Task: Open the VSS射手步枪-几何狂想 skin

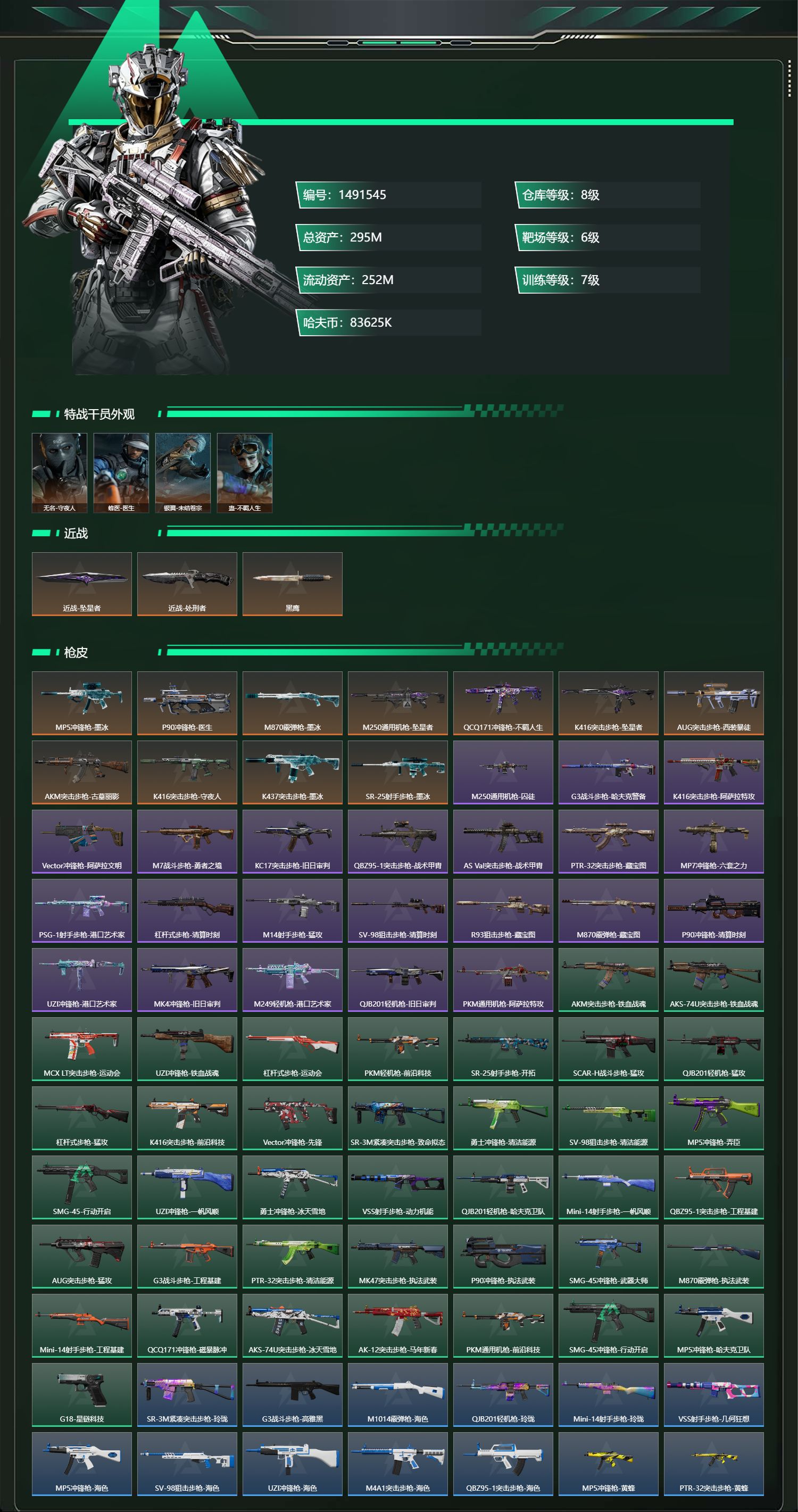Action: 713,1396
